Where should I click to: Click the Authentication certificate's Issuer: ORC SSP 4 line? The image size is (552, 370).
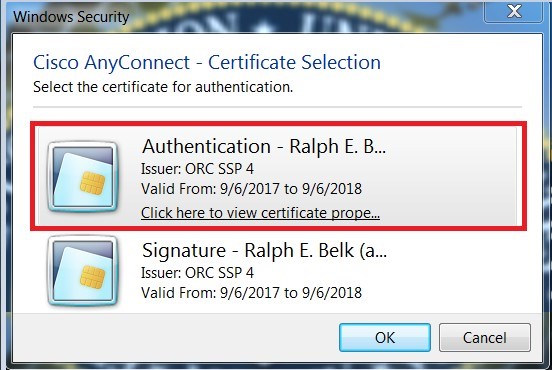(x=197, y=169)
